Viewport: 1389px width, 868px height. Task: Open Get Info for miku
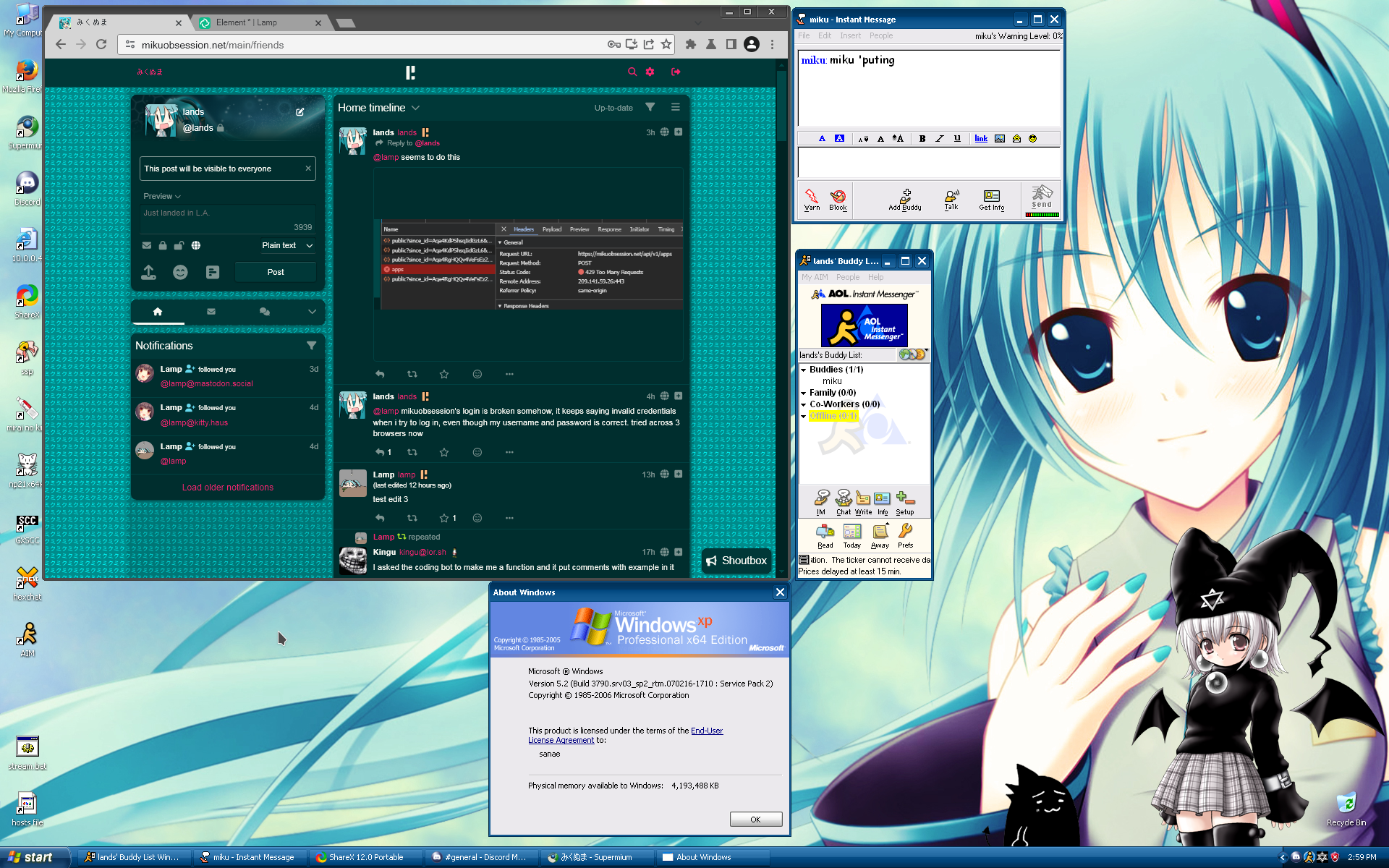(991, 199)
